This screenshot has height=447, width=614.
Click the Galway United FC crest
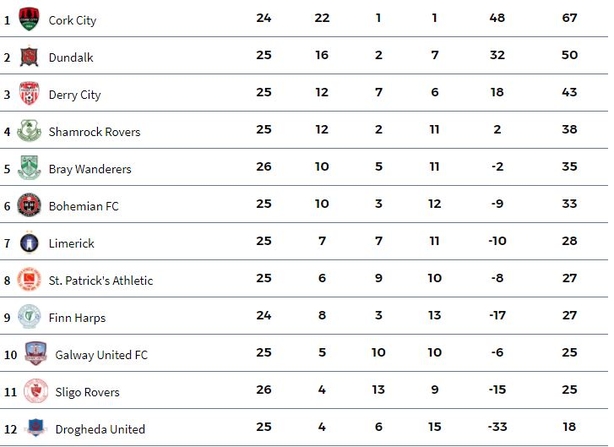36,353
